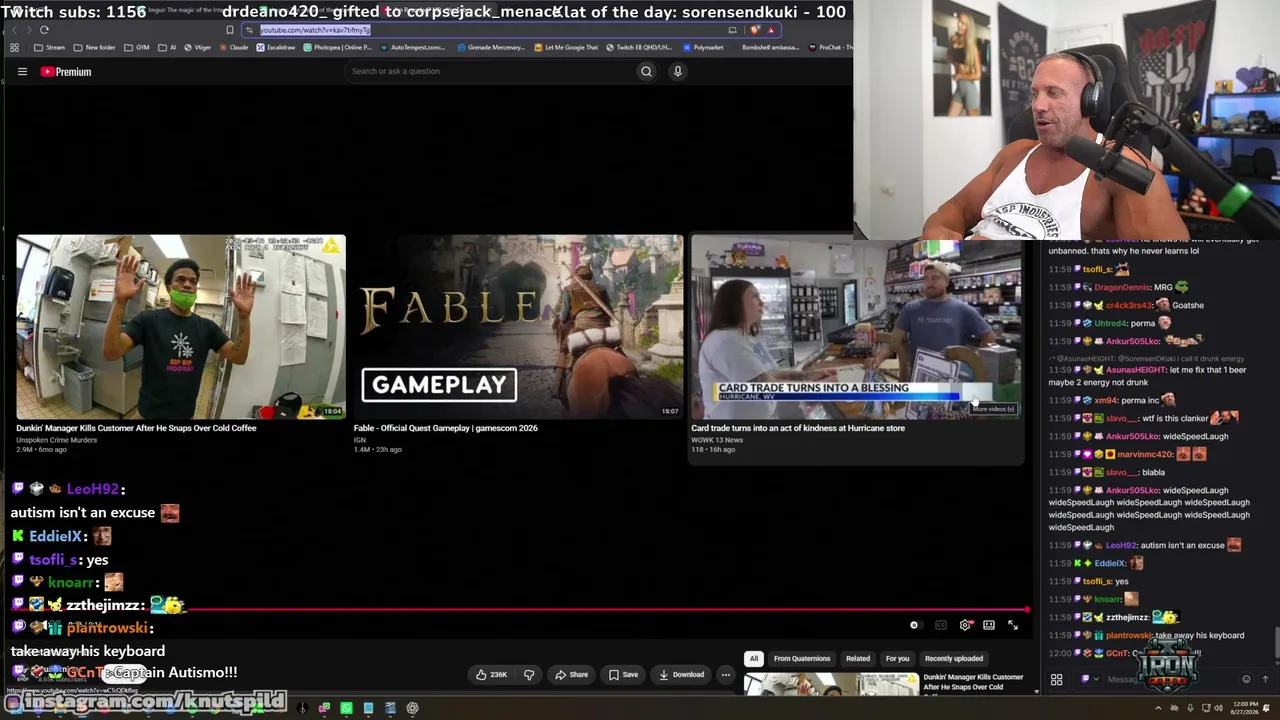Play the Dunkin' Manager video thumbnail
The width and height of the screenshot is (1280, 720).
(x=181, y=327)
